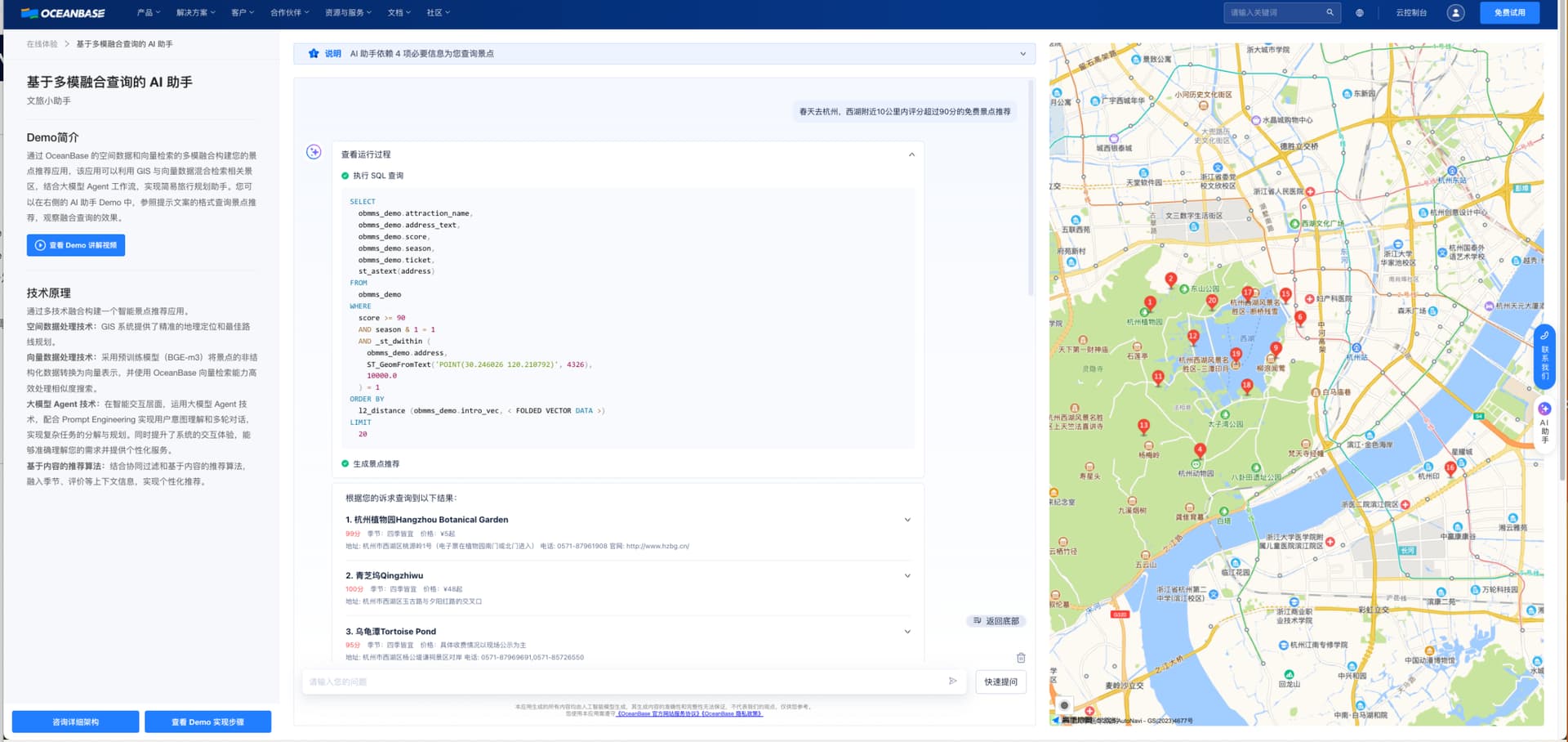Click the 技术原理 heading
Viewport: 1568px width, 742px height.
49,293
